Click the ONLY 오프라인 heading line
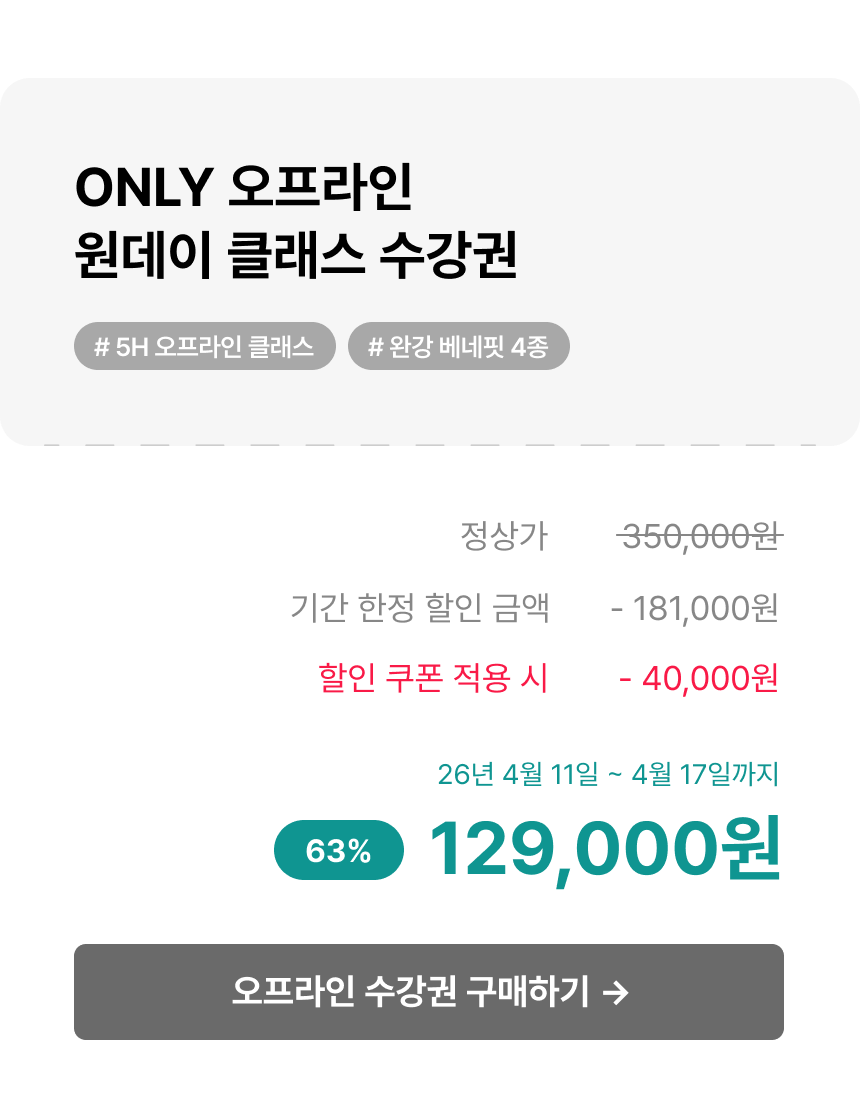 pos(243,187)
